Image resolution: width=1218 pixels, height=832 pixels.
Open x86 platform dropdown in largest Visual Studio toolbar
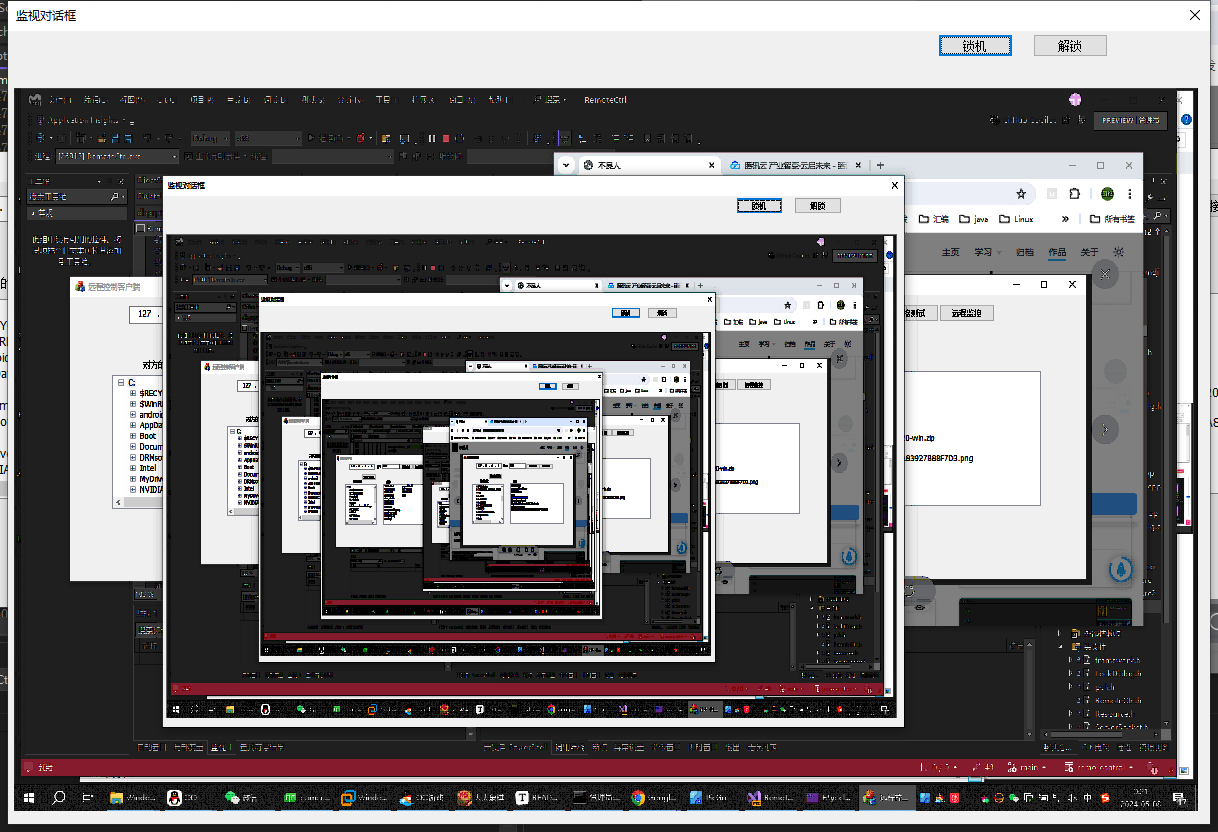pos(267,138)
